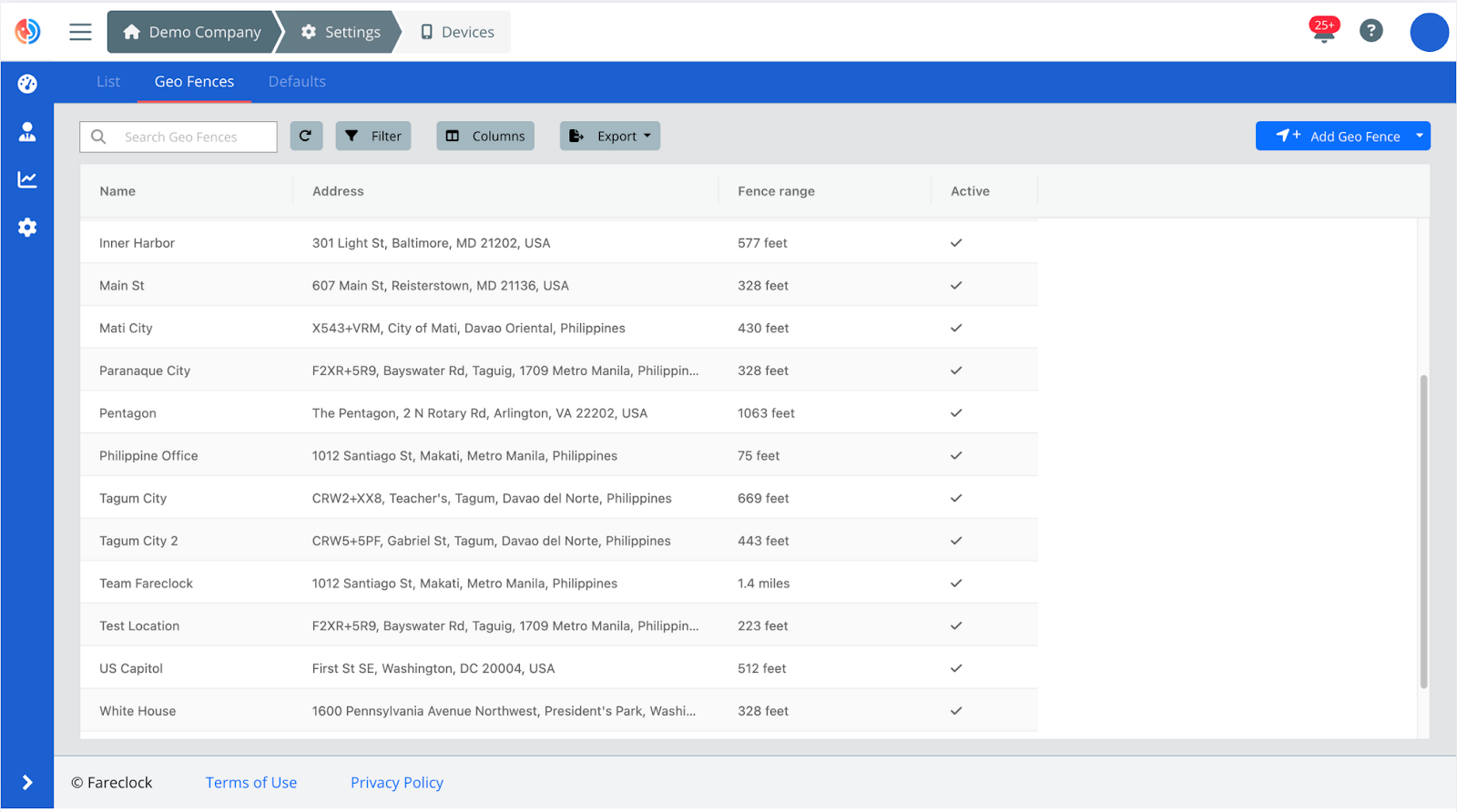
Task: Click the refresh geo fences button
Action: tap(306, 136)
